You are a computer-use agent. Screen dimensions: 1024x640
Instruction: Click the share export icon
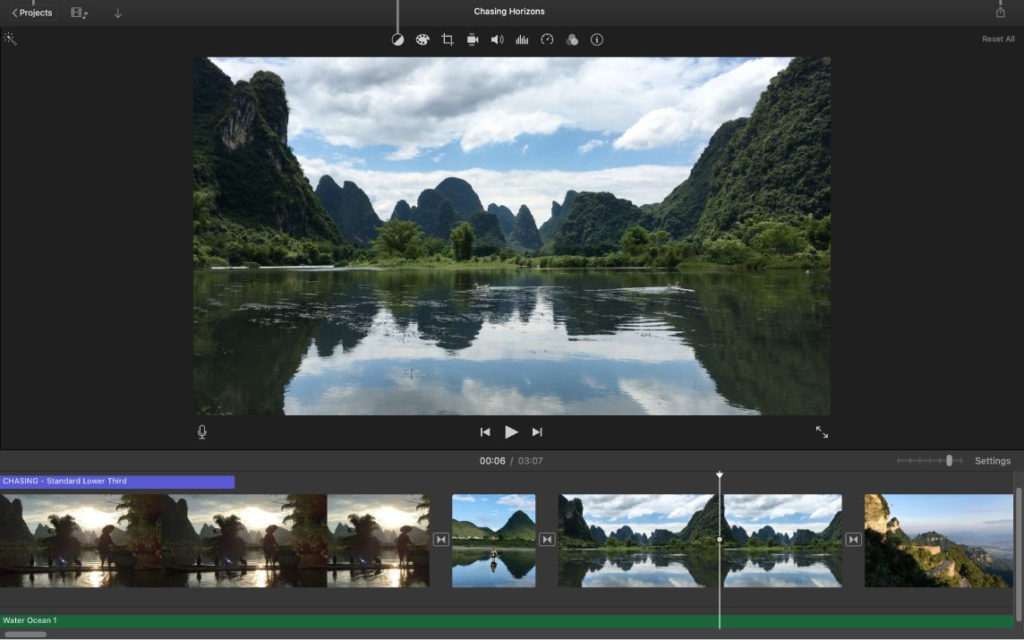pyautogui.click(x=1000, y=12)
